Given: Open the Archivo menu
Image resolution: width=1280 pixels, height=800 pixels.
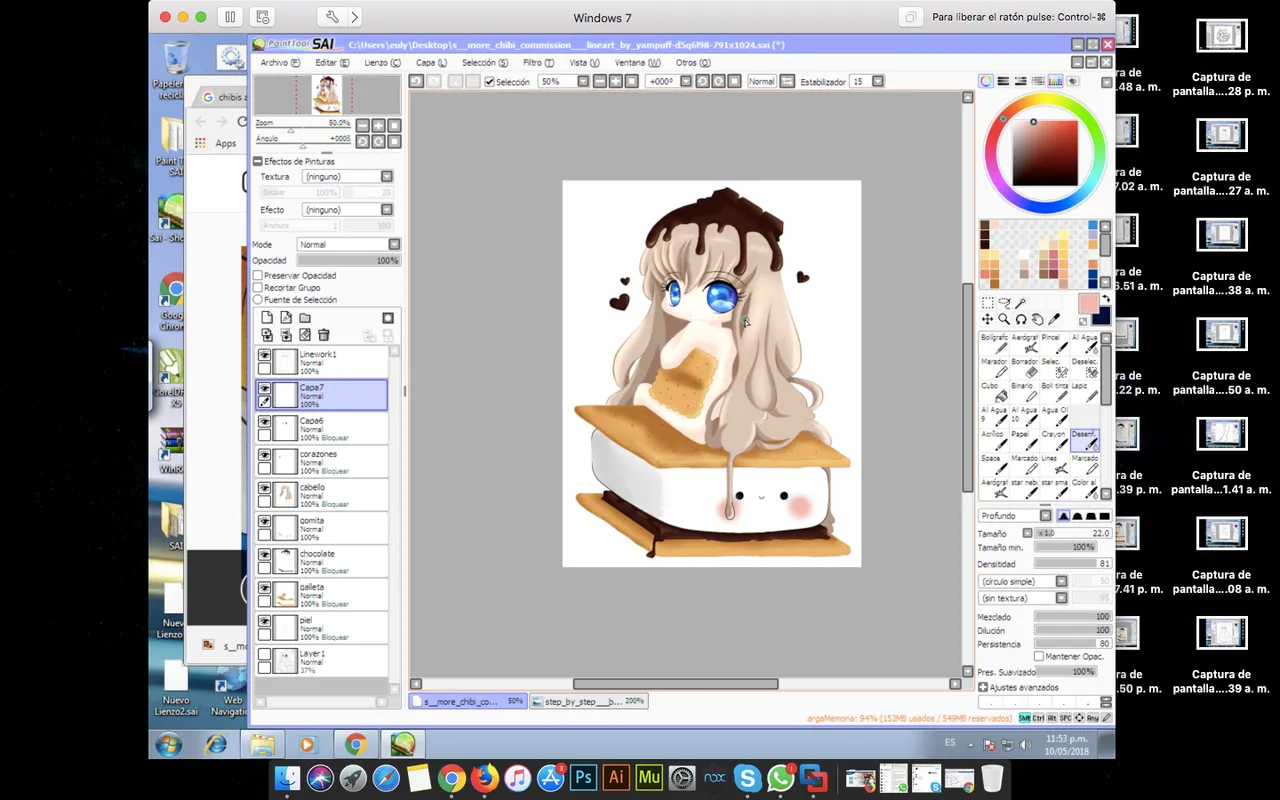Looking at the screenshot, I should pyautogui.click(x=280, y=62).
